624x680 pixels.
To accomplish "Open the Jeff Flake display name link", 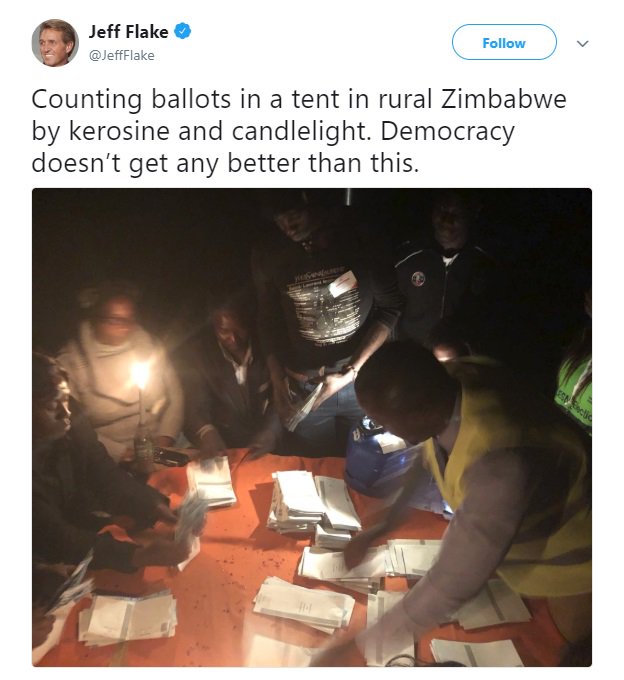I will click(x=128, y=32).
